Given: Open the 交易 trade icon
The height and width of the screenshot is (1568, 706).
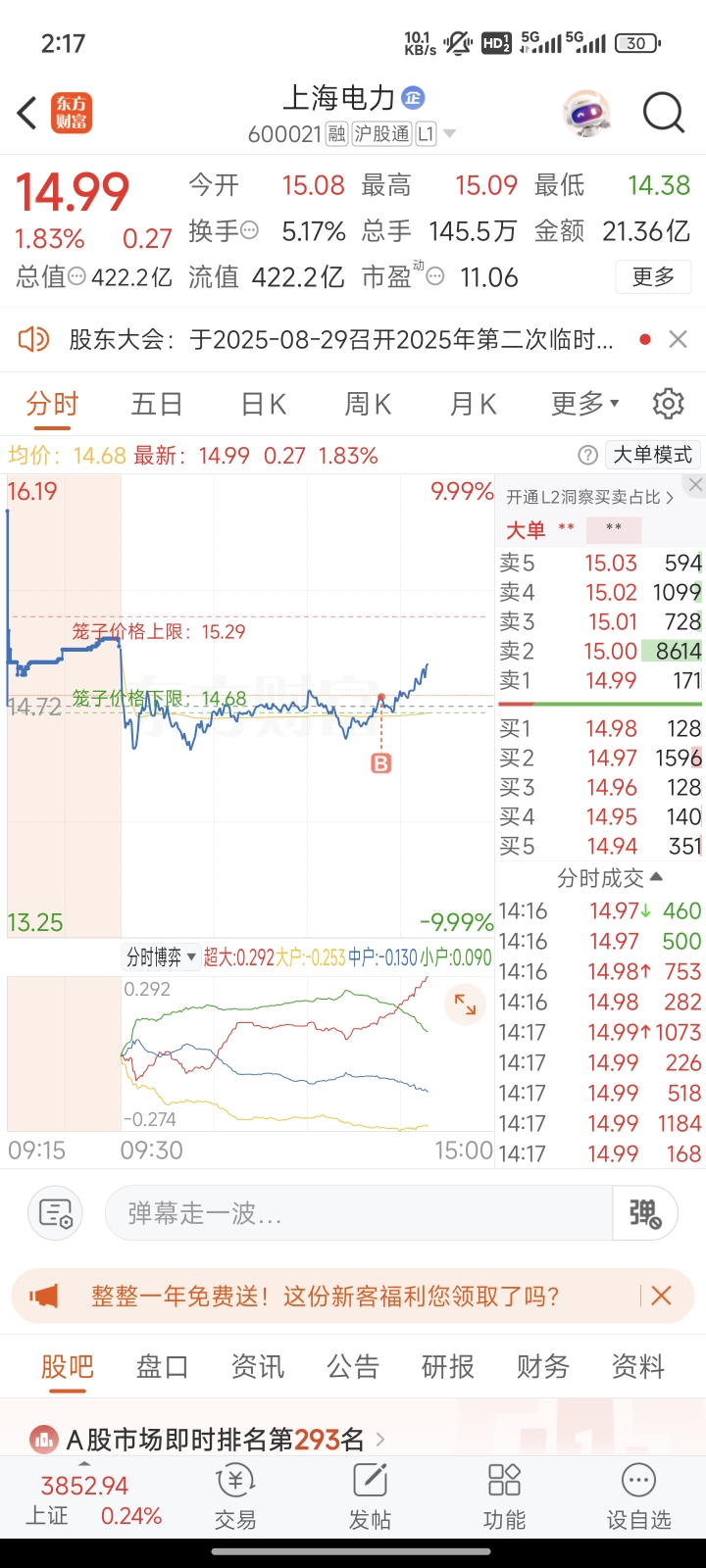Looking at the screenshot, I should click(x=235, y=1496).
